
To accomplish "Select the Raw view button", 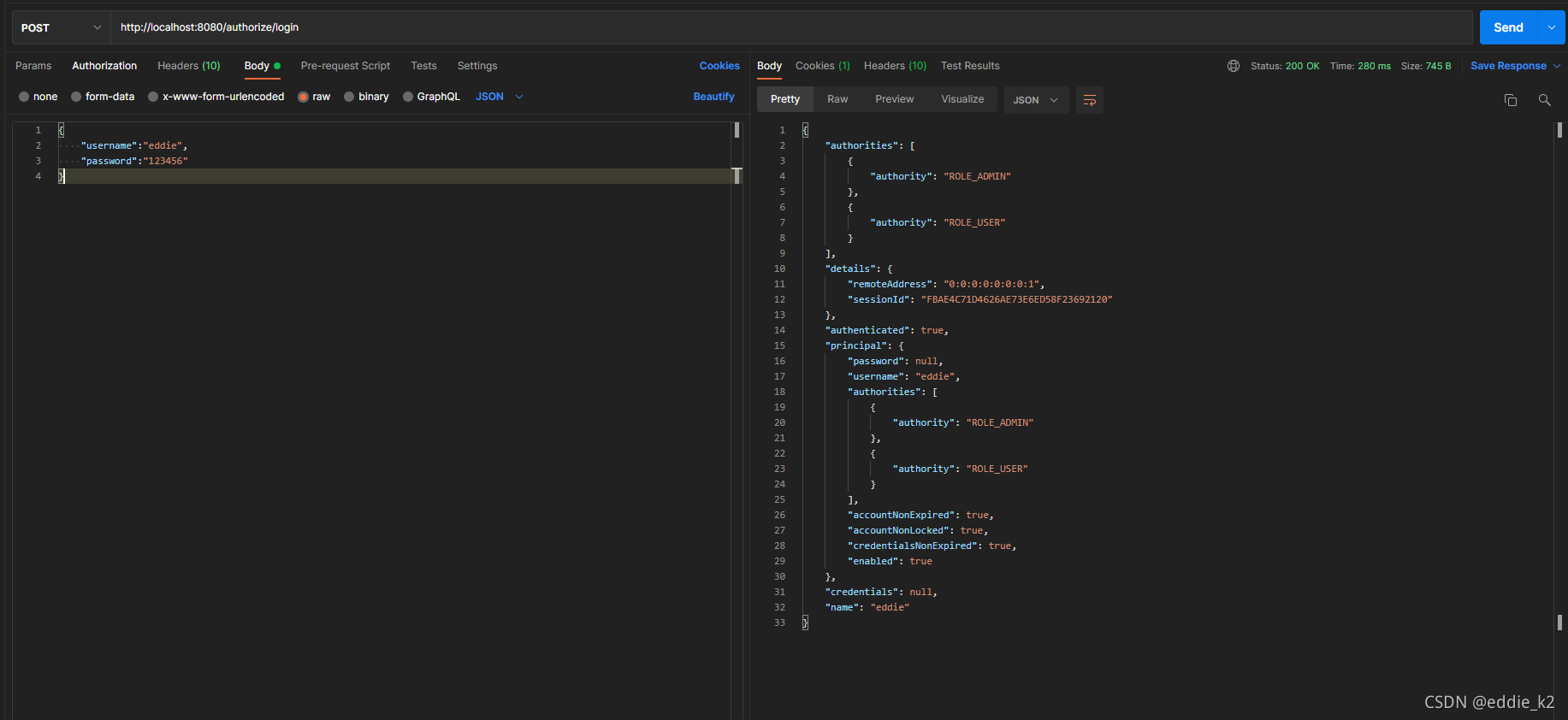I will [837, 99].
